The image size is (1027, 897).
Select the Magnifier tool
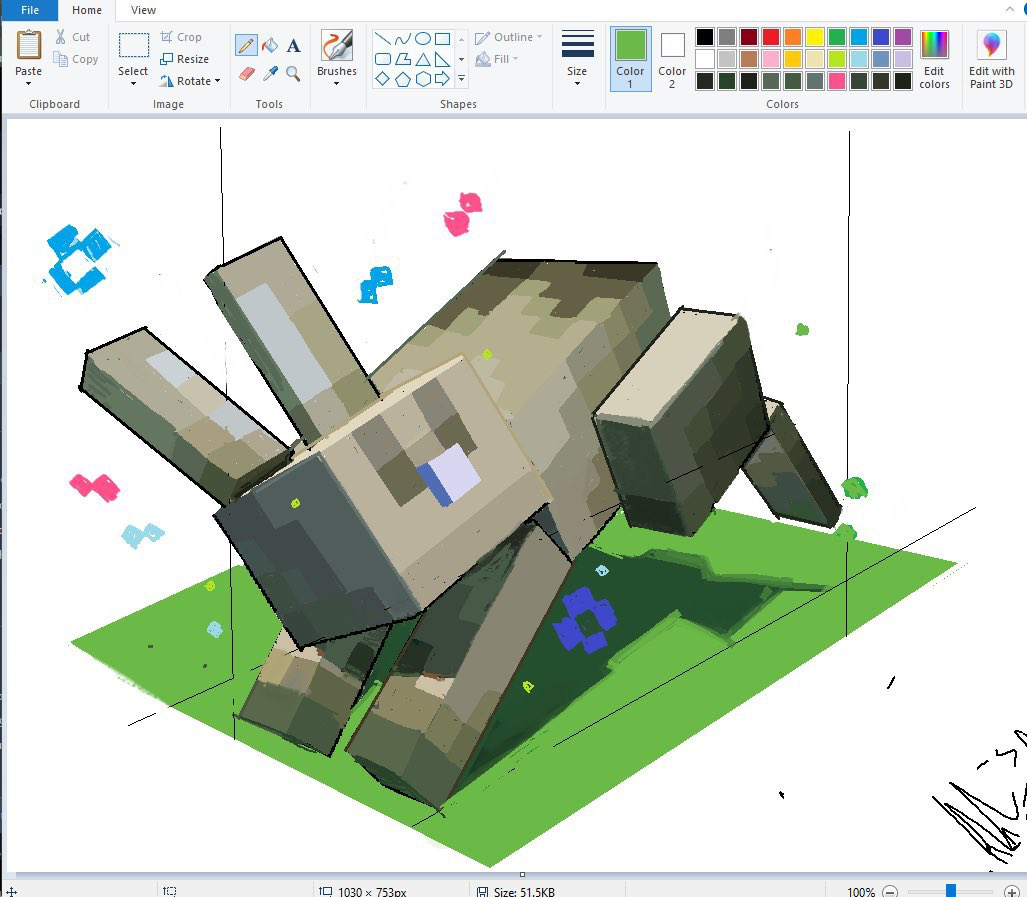tap(293, 74)
